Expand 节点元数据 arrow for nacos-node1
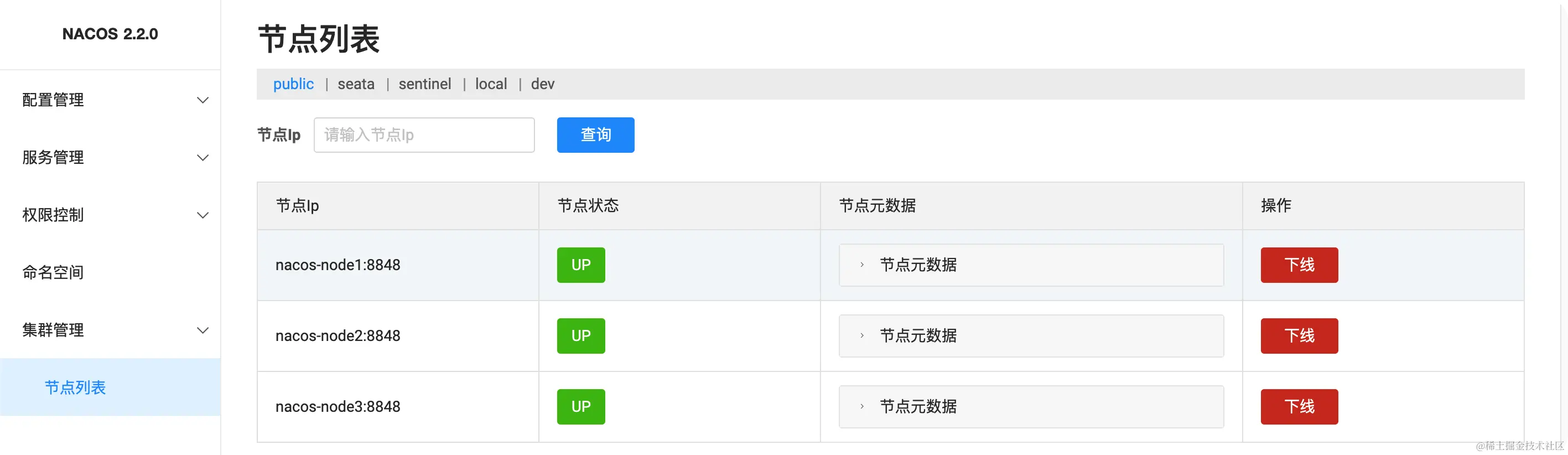 (862, 265)
